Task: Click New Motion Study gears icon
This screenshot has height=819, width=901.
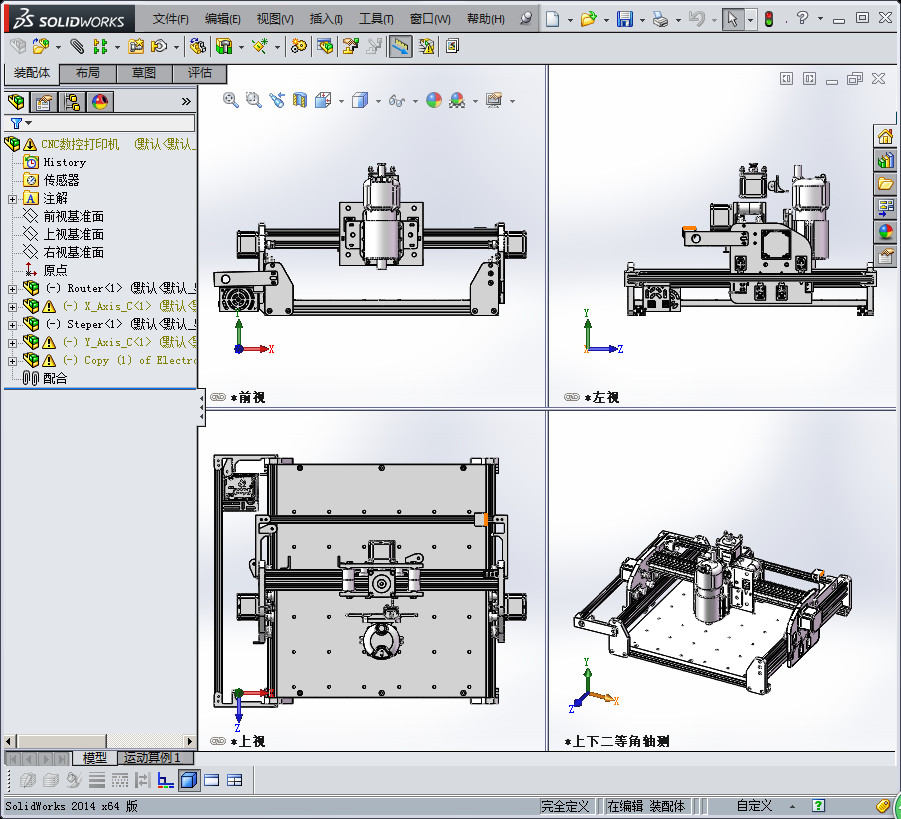Action: (299, 46)
